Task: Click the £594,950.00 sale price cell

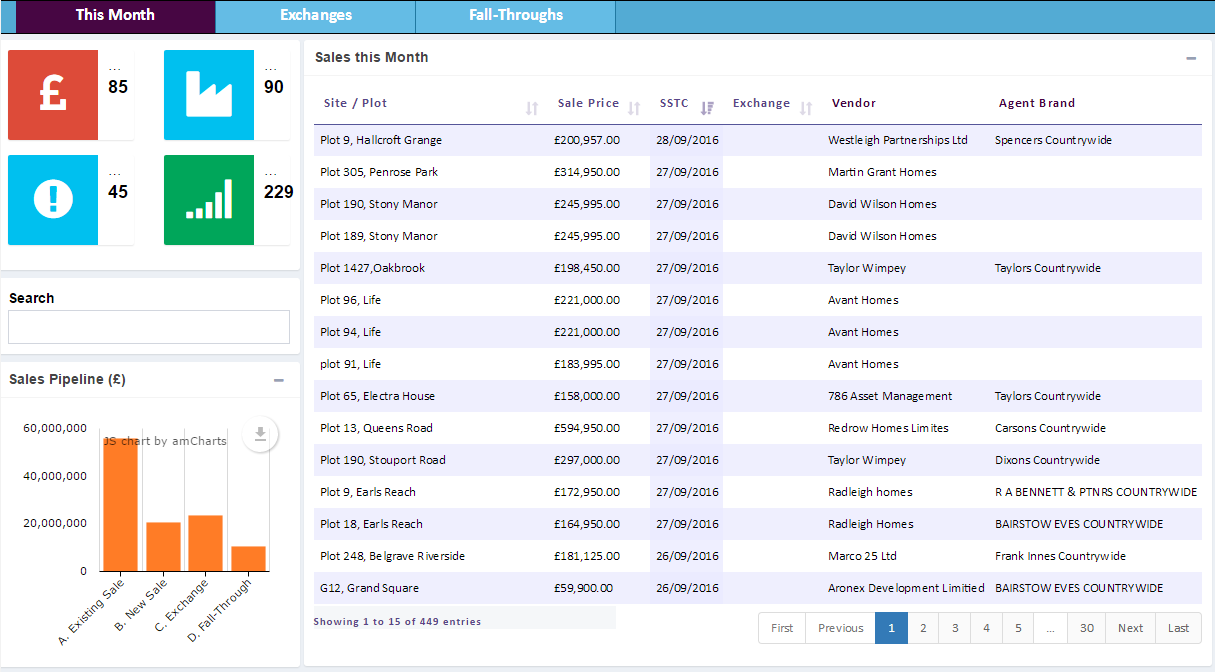Action: pyautogui.click(x=587, y=428)
